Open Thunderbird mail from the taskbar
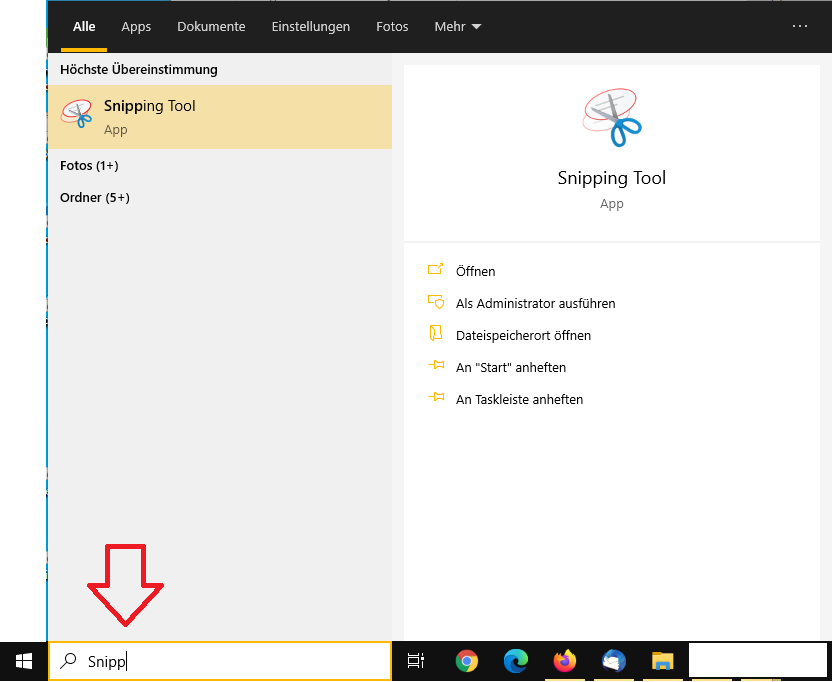 613,661
